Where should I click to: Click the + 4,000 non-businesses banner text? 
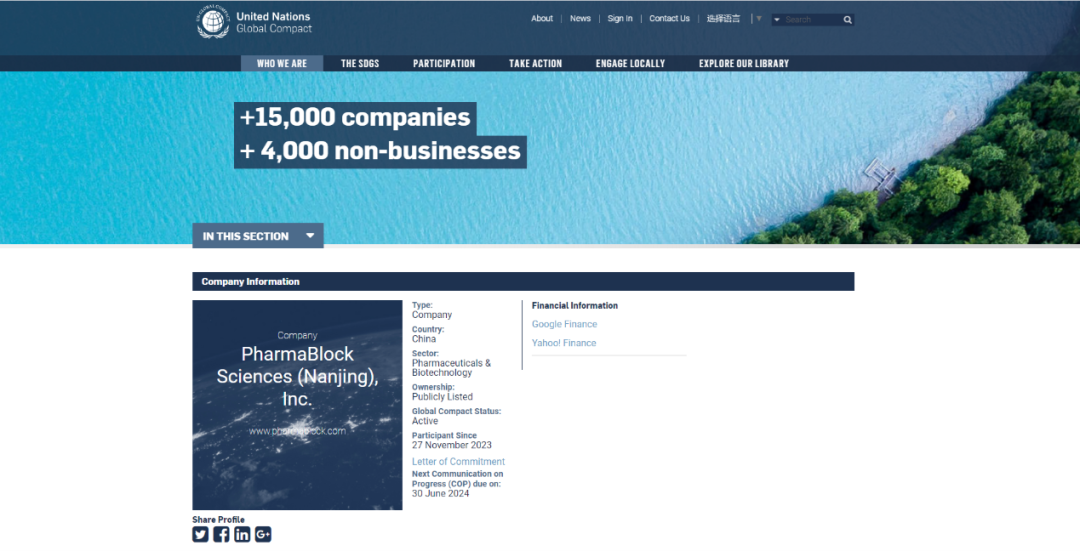380,151
